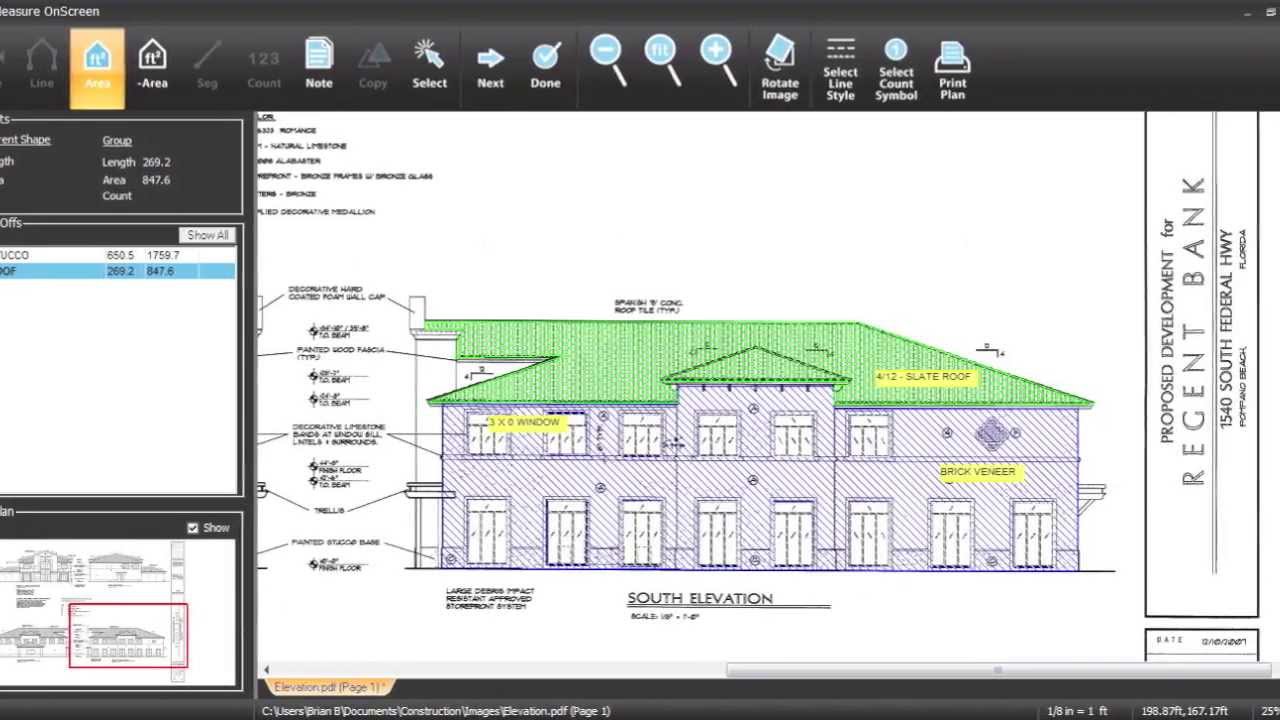Image resolution: width=1280 pixels, height=720 pixels.
Task: Click the Area value 847.6
Action: tap(156, 180)
